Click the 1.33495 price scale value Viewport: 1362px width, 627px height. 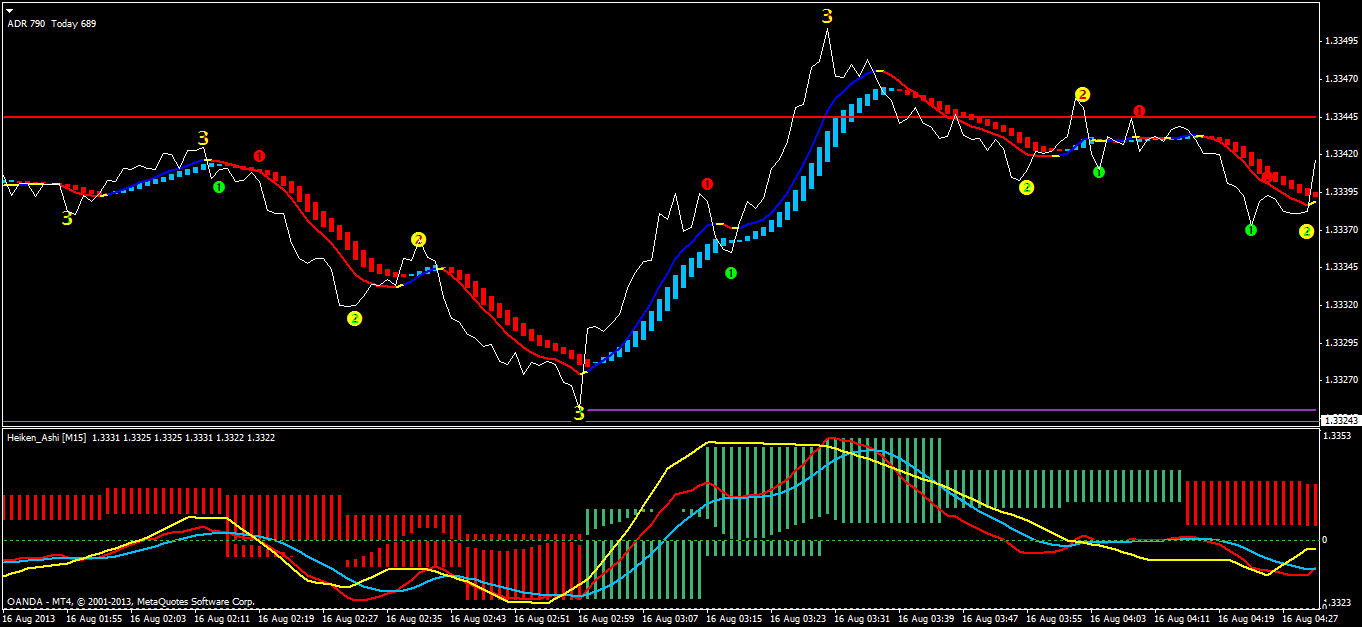pos(1340,41)
